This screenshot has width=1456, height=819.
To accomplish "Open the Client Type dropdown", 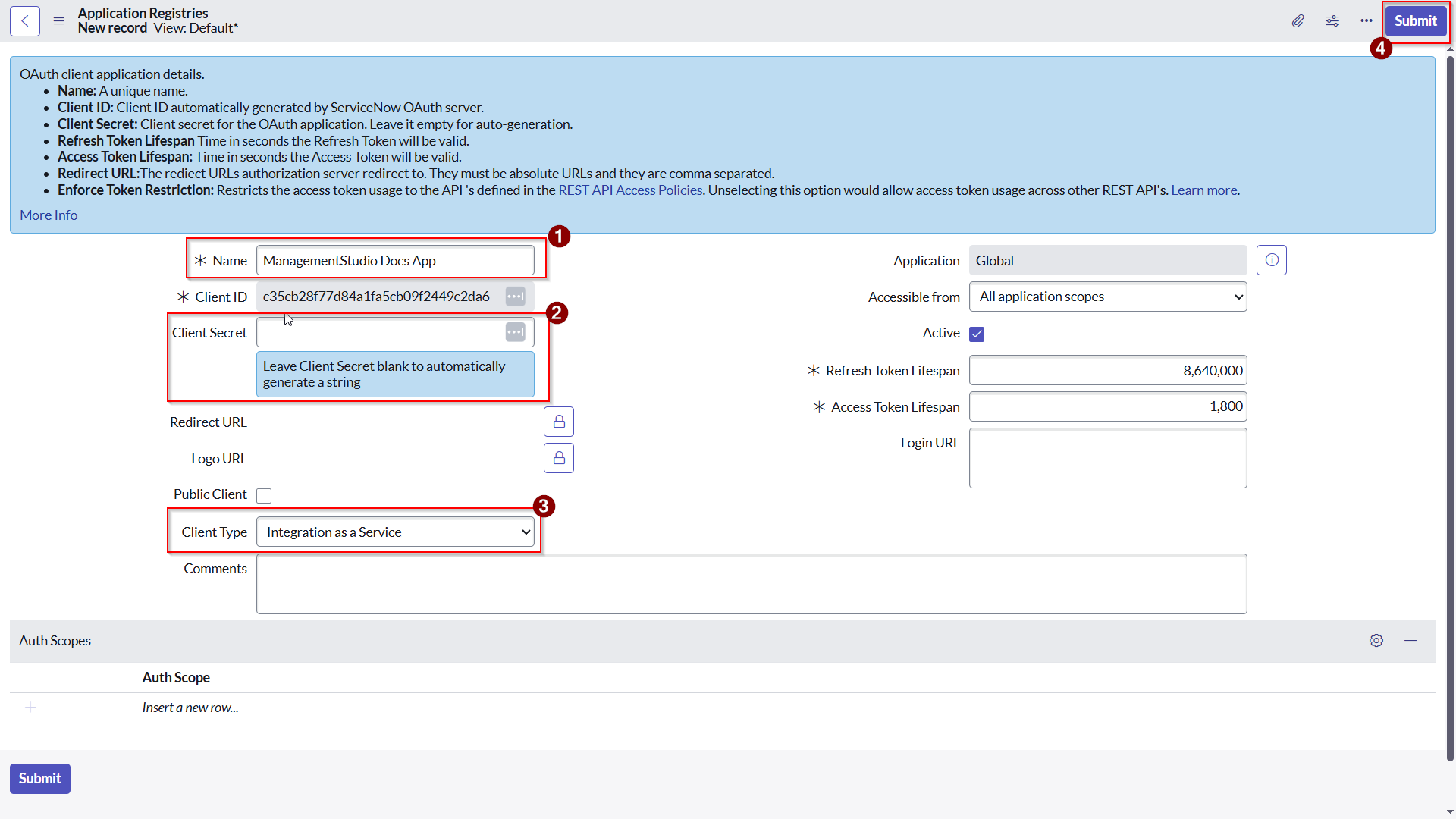I will (x=395, y=532).
